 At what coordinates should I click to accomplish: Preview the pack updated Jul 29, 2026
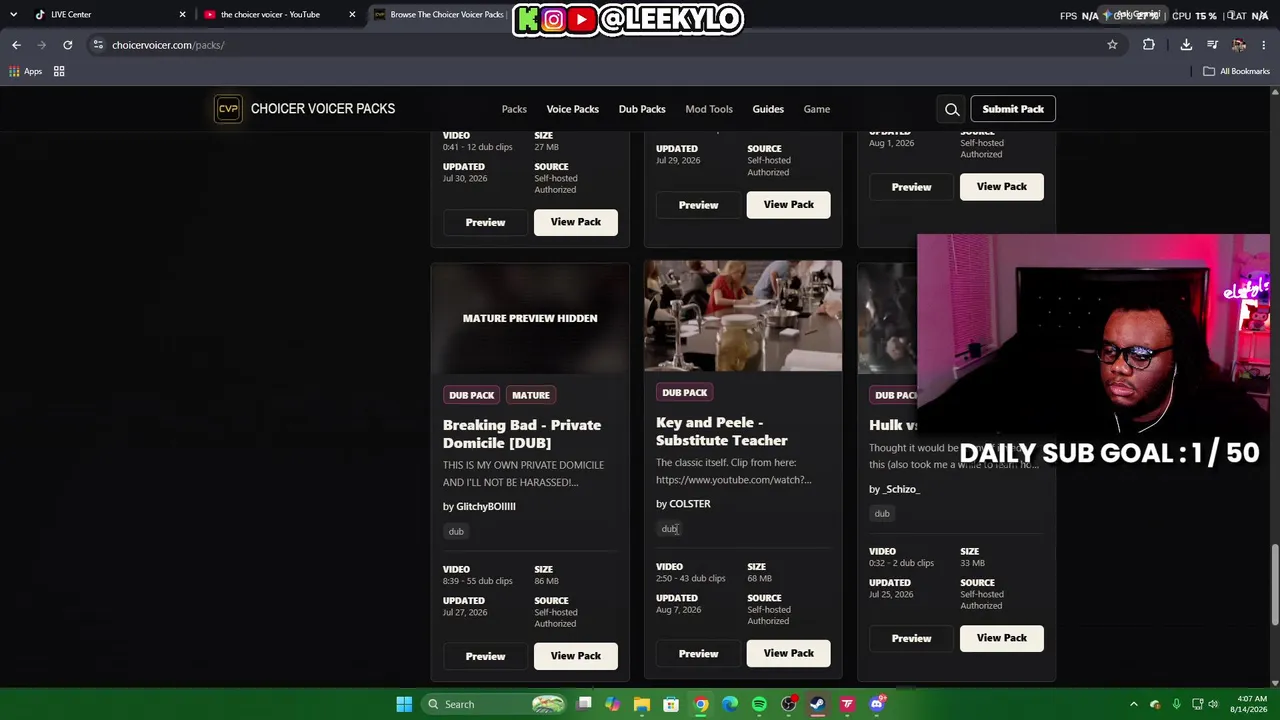[x=698, y=204]
